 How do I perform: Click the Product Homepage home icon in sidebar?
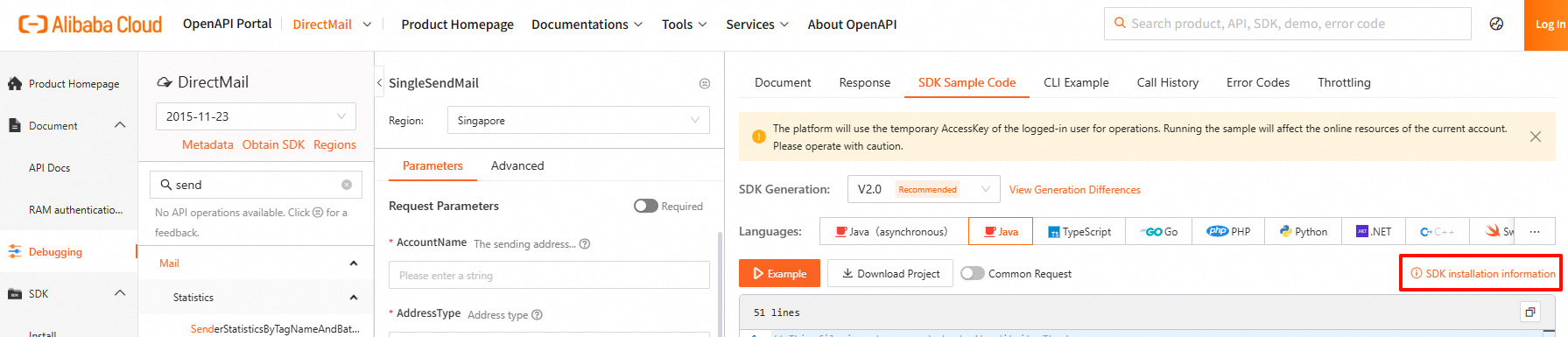tap(15, 84)
